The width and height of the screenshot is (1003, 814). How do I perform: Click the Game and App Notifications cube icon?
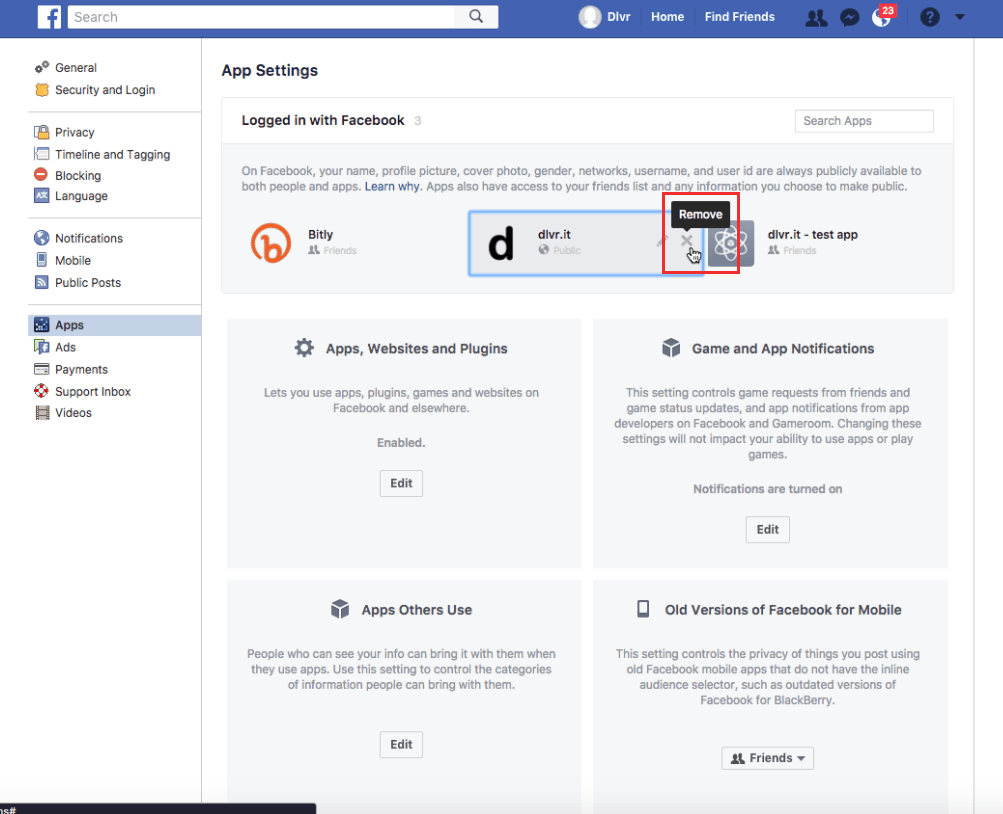click(x=671, y=348)
